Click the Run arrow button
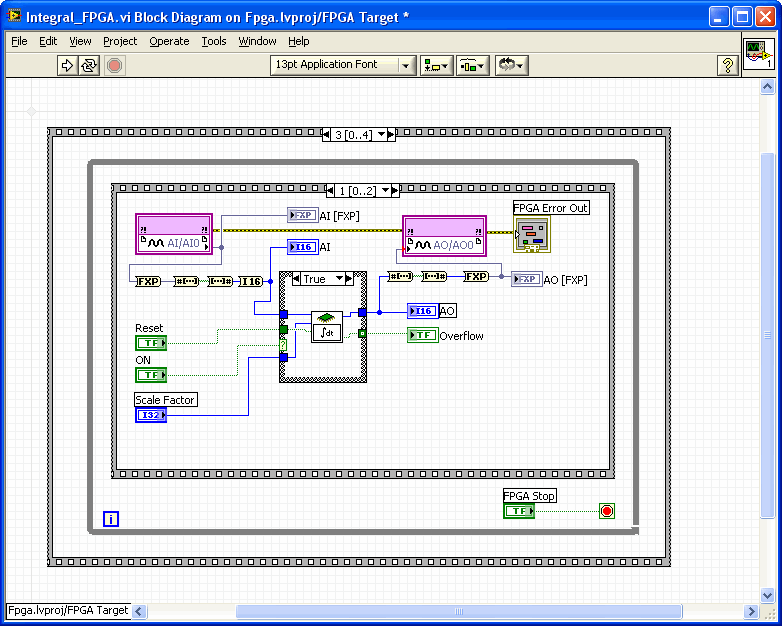This screenshot has height=626, width=782. tap(67, 65)
